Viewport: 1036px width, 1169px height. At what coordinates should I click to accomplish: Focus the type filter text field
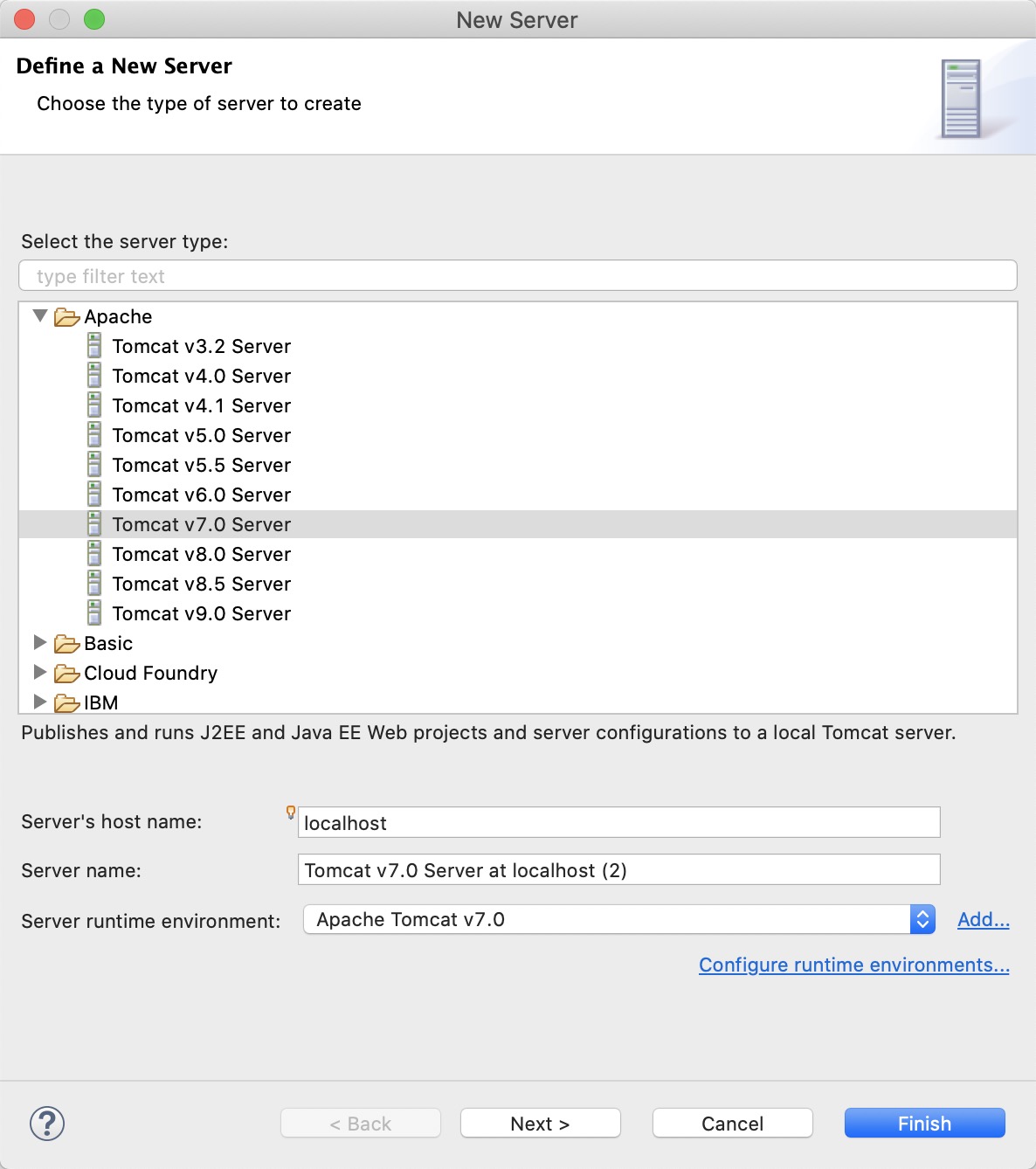pyautogui.click(x=518, y=275)
